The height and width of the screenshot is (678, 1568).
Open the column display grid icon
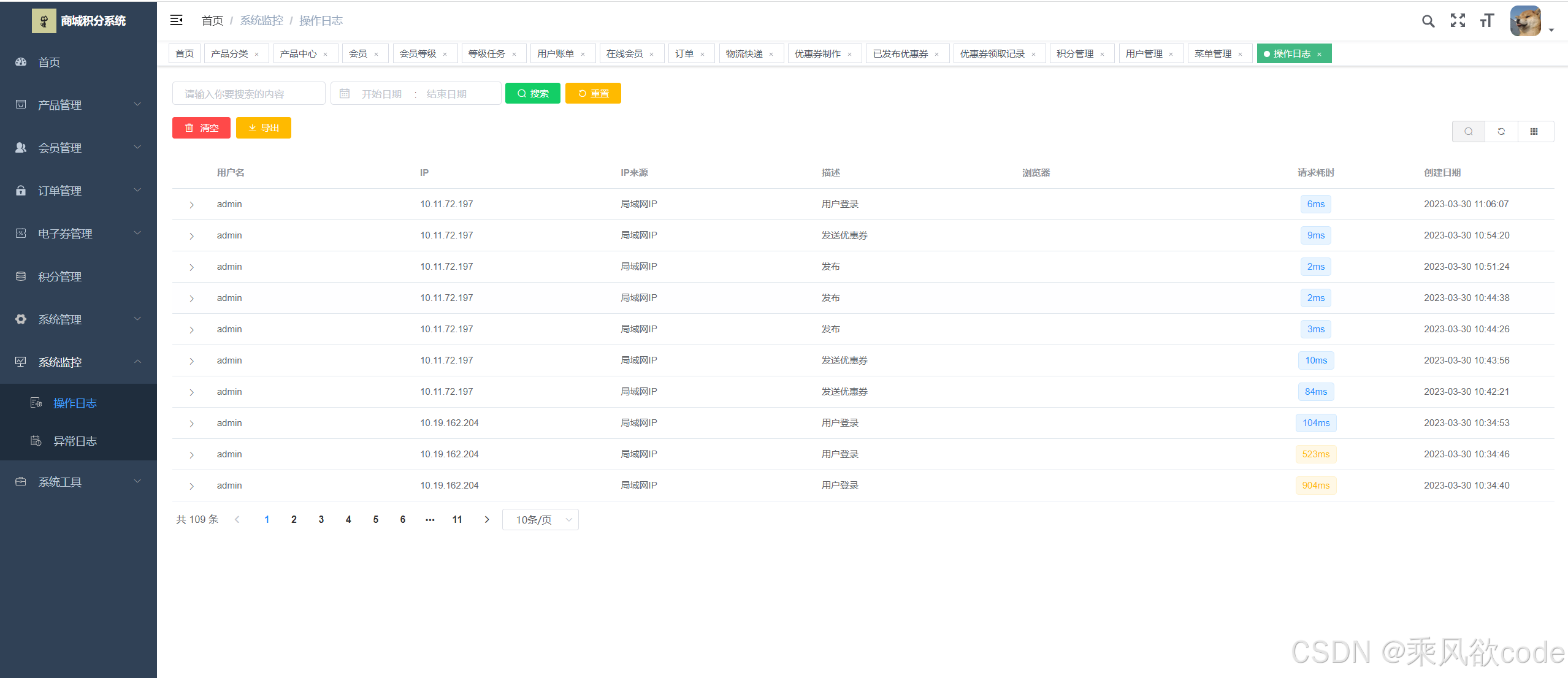point(1534,131)
